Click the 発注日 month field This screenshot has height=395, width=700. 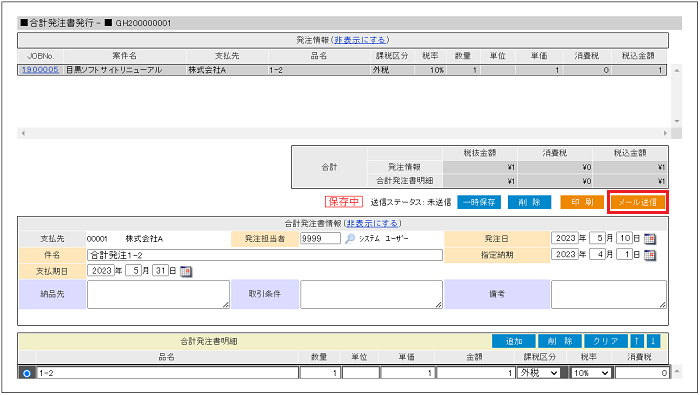[x=597, y=238]
